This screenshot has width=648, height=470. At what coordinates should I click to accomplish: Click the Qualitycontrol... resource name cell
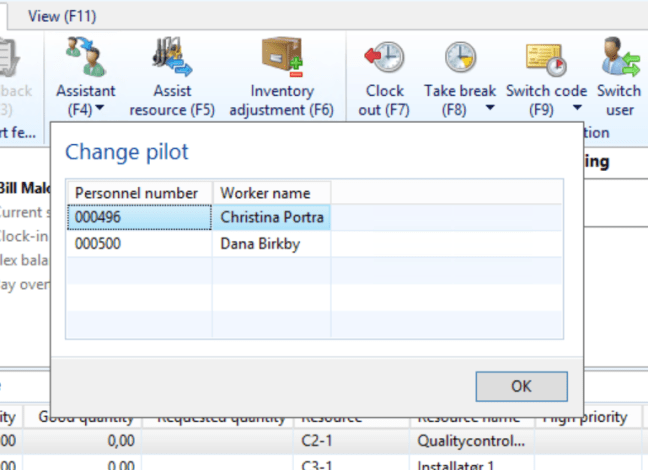472,441
